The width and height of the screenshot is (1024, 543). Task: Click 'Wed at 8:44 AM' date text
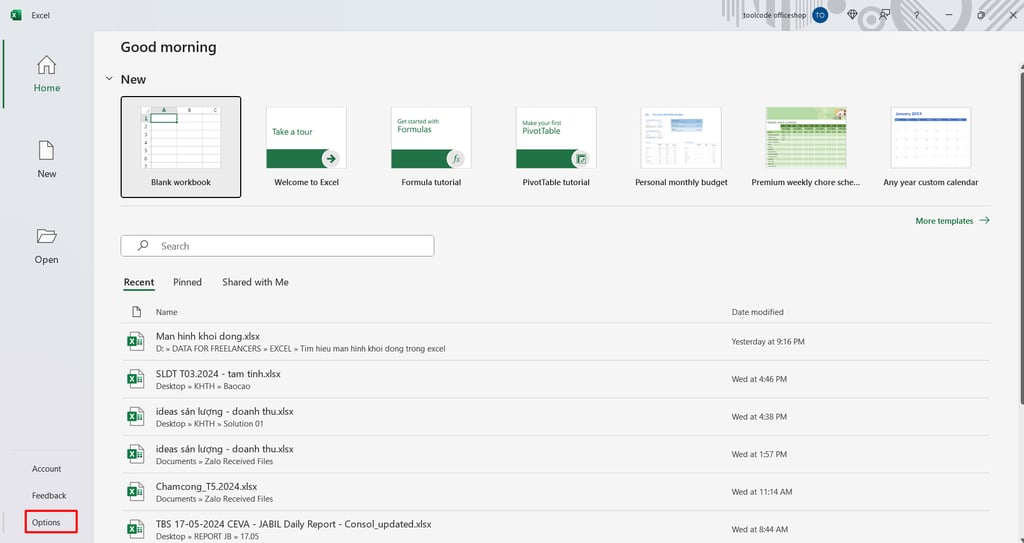point(760,529)
